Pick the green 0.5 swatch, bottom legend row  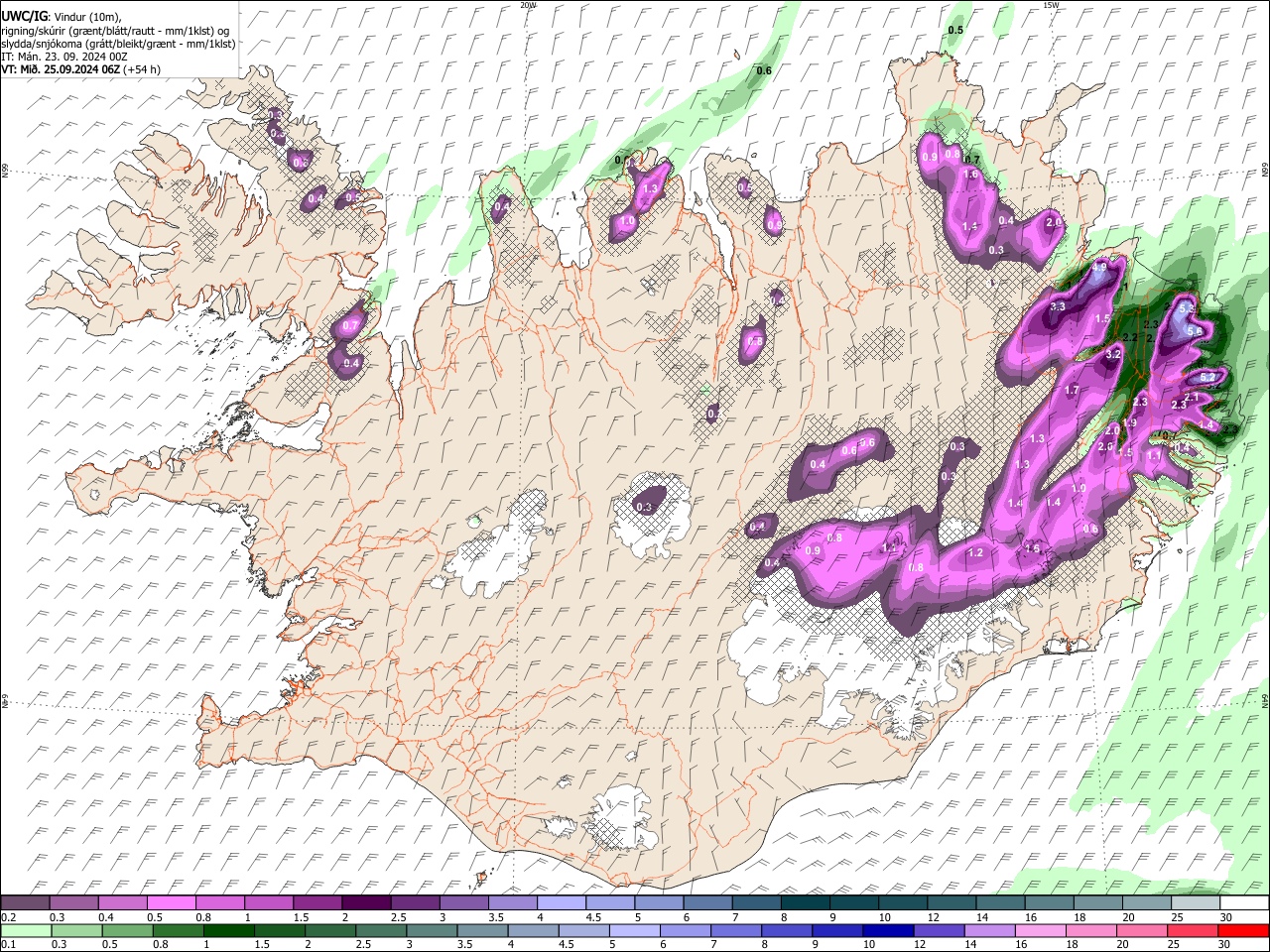[126, 930]
